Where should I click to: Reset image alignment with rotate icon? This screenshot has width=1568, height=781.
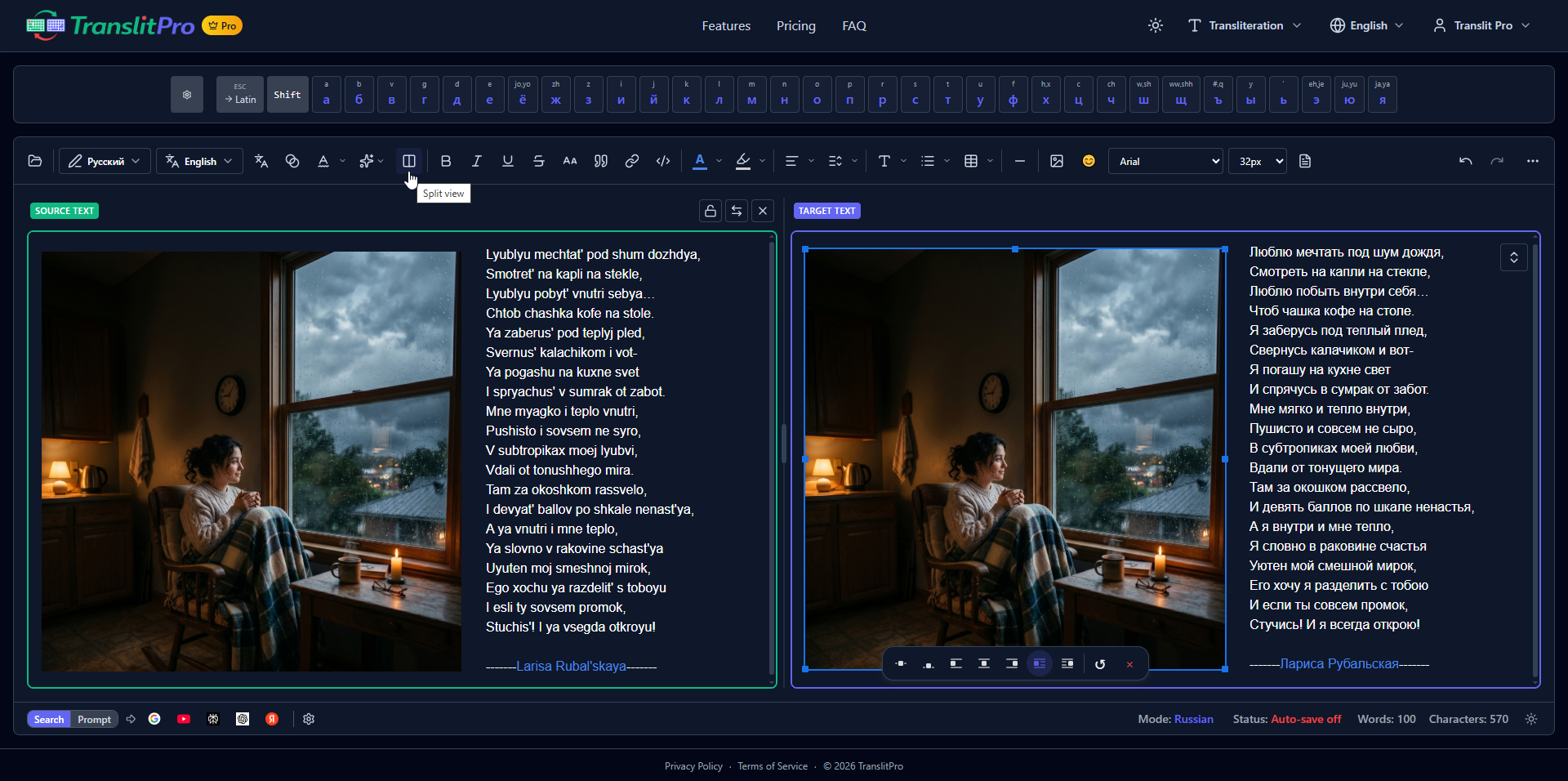[1100, 664]
